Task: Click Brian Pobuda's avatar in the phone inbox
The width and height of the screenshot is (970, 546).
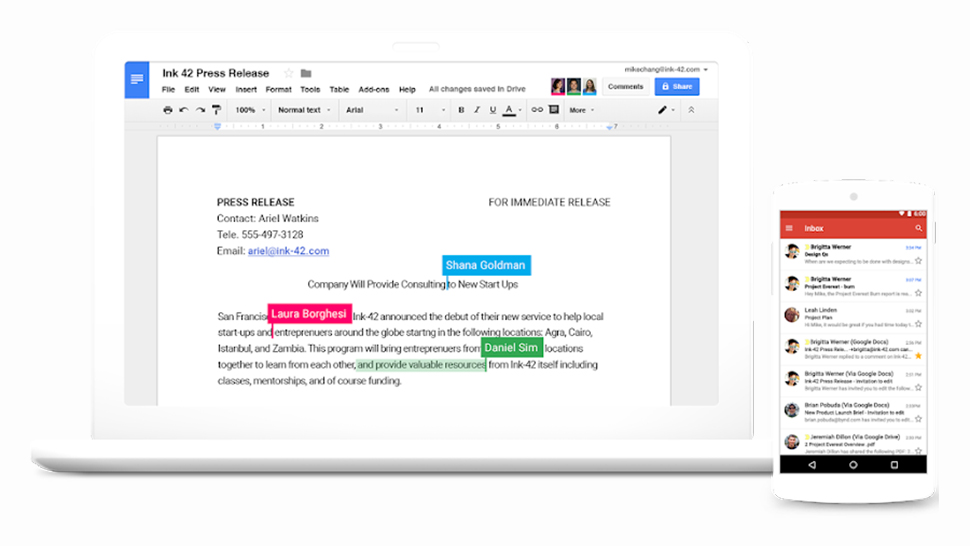Action: 792,409
